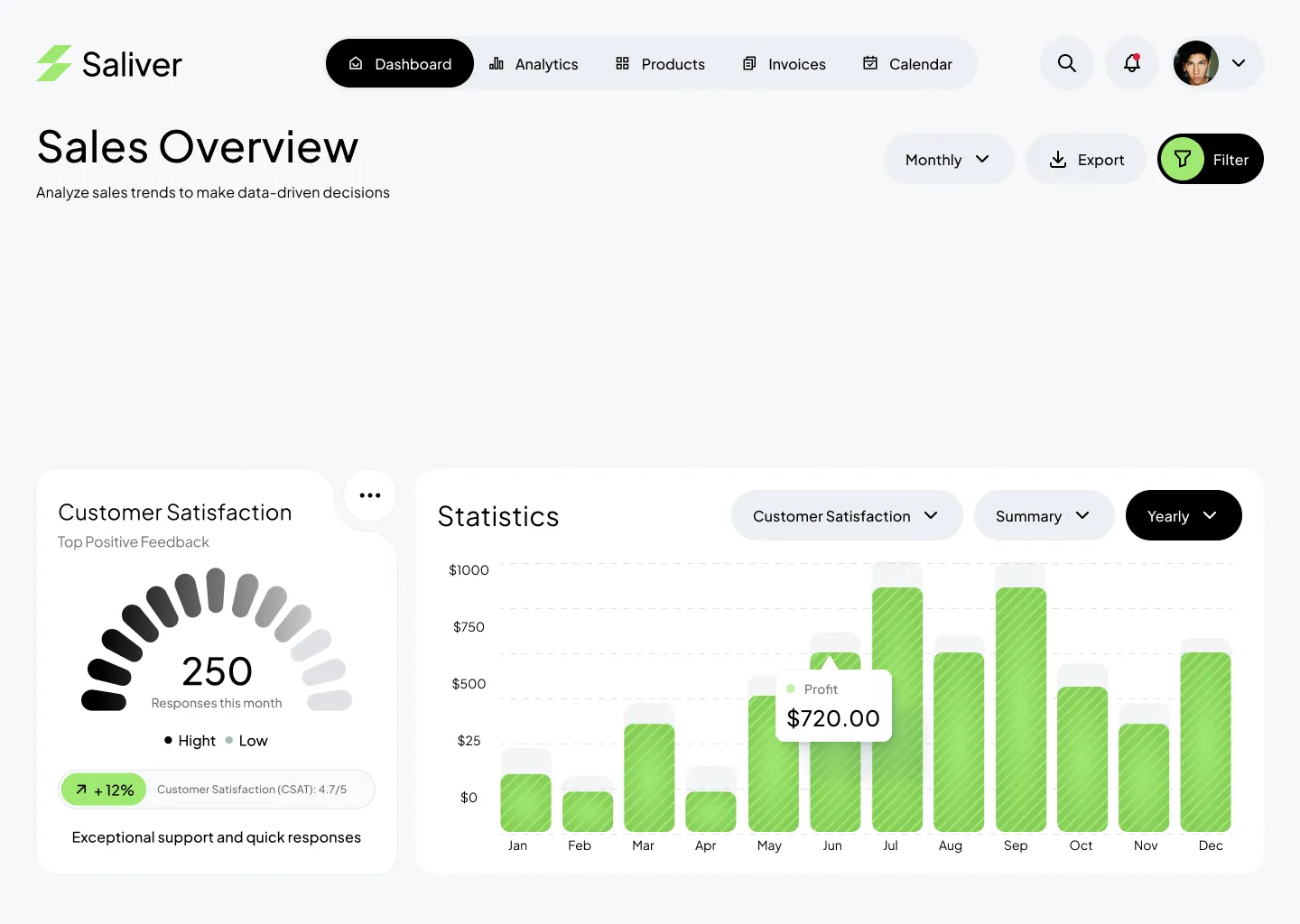This screenshot has width=1300, height=924.
Task: Toggle the Hight legend item
Action: coord(190,741)
